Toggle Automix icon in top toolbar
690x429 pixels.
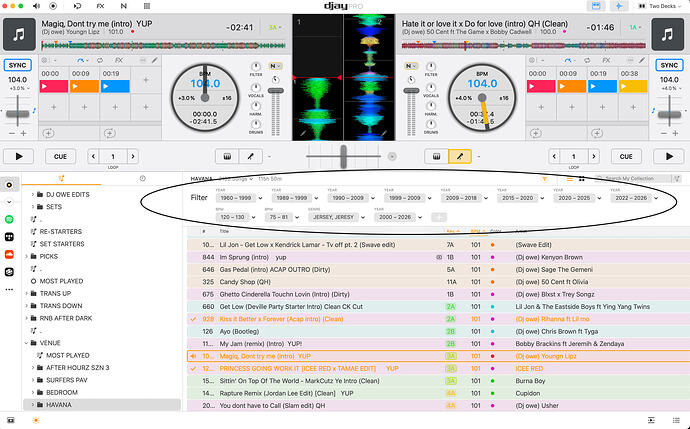(77, 6)
